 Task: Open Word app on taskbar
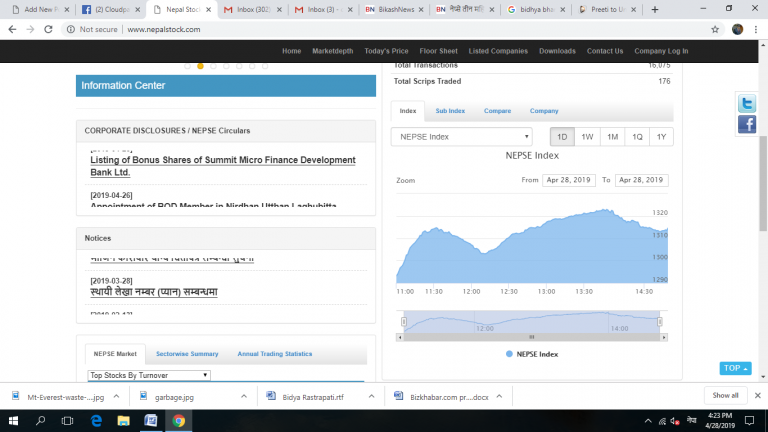pyautogui.click(x=151, y=421)
